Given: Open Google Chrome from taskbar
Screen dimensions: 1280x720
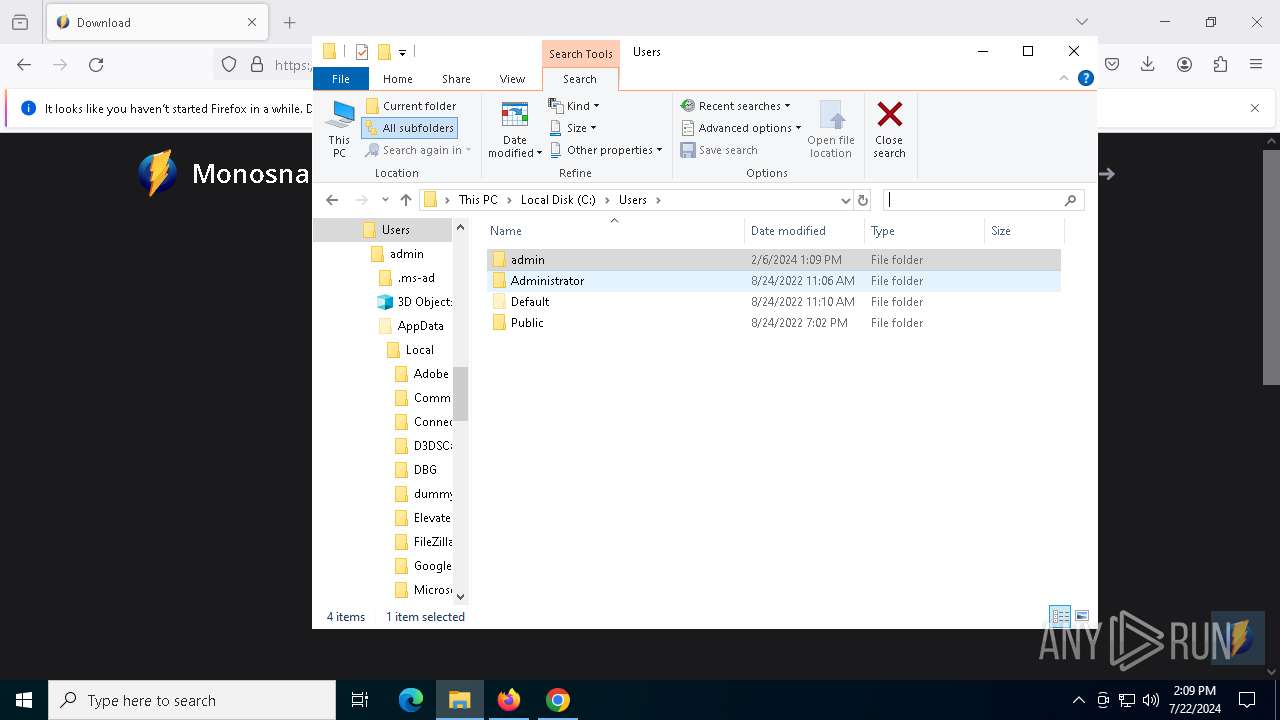Looking at the screenshot, I should click(x=558, y=700).
